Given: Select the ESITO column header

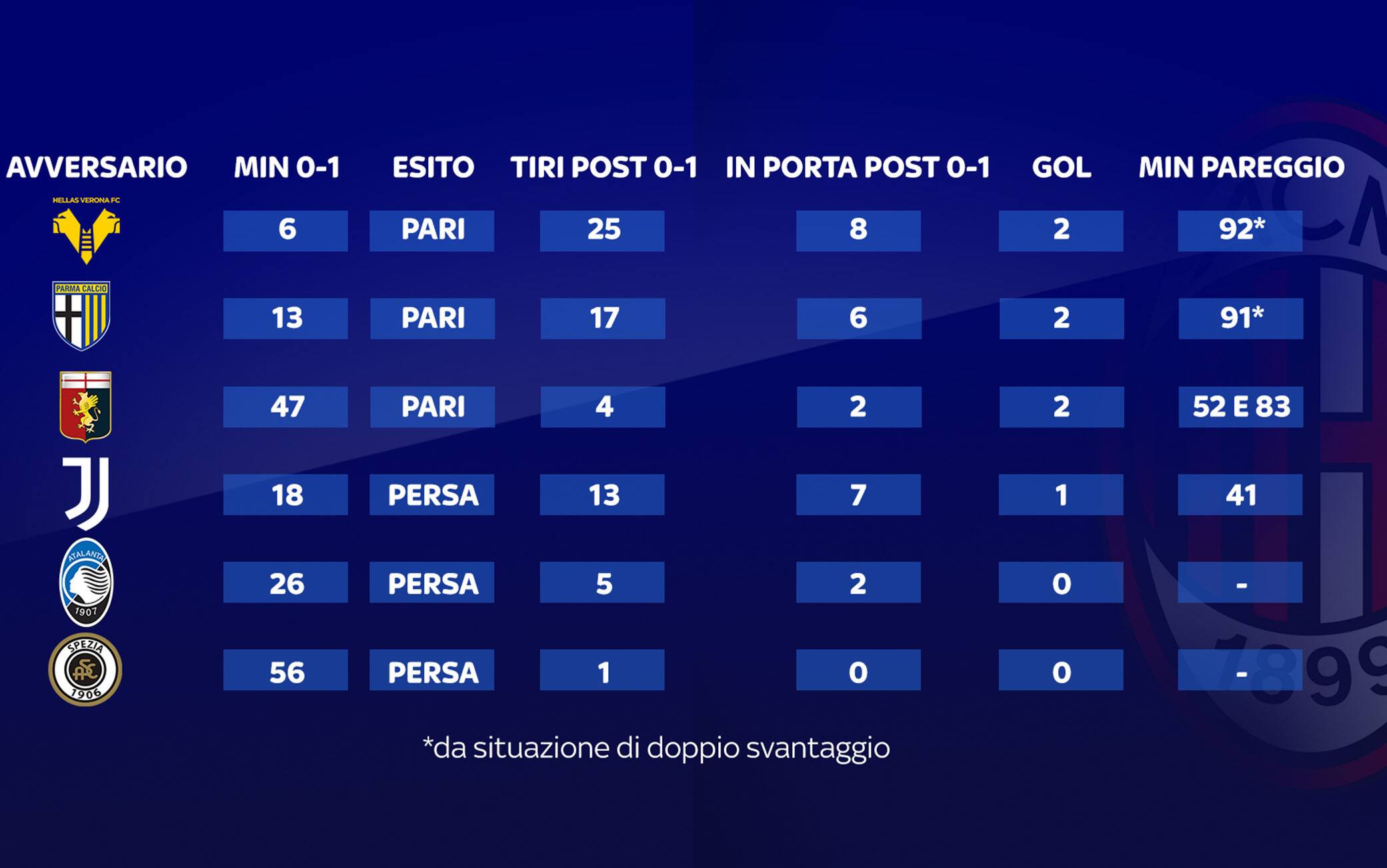Looking at the screenshot, I should click(433, 167).
